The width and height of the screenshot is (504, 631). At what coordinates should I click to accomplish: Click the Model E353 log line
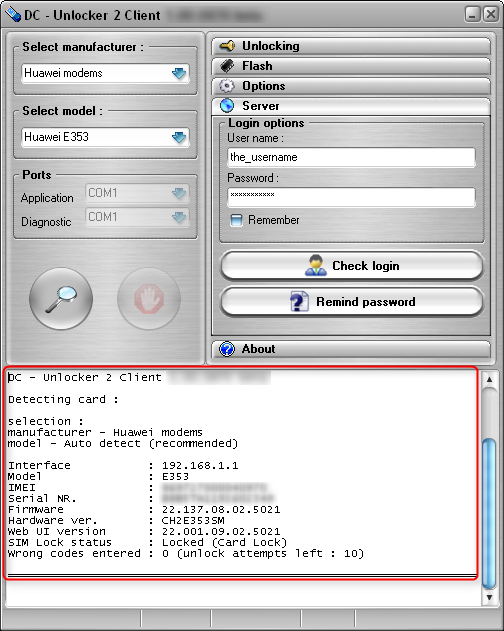(x=98, y=476)
